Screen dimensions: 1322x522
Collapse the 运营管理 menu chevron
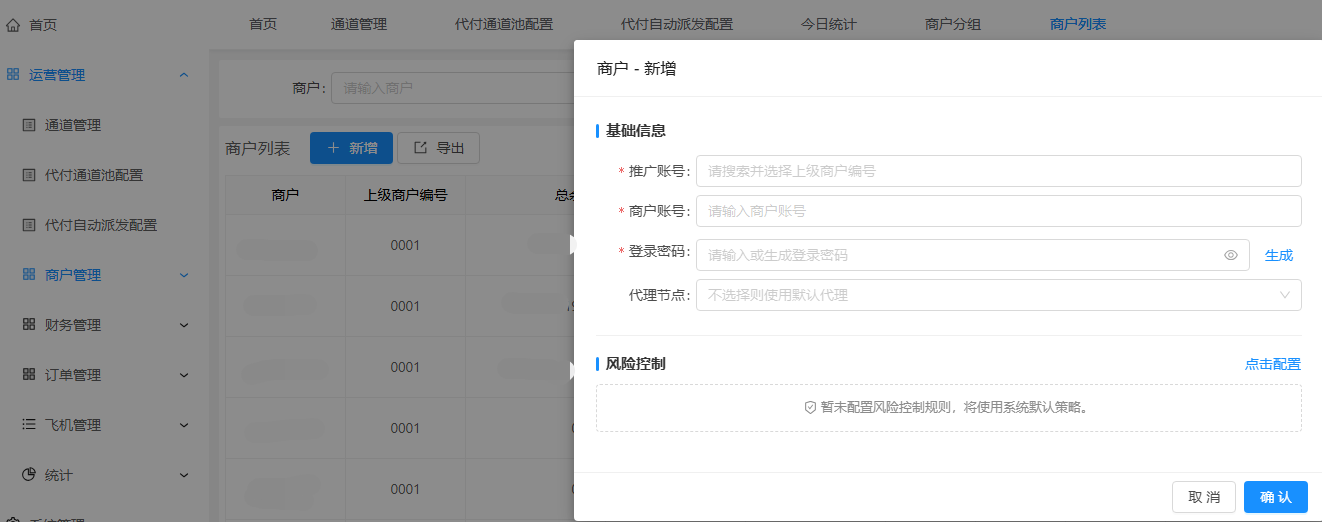pos(184,75)
